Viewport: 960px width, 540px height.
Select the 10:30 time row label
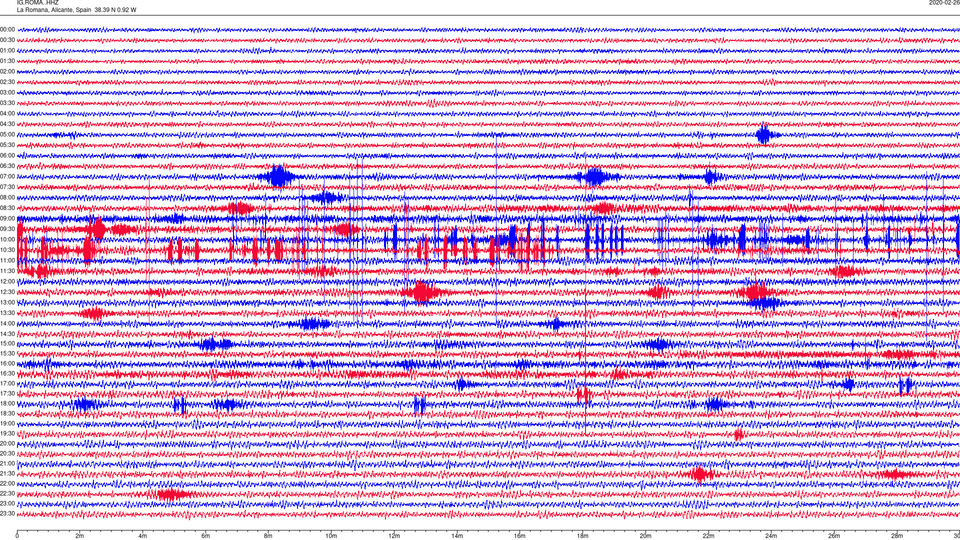coord(7,250)
